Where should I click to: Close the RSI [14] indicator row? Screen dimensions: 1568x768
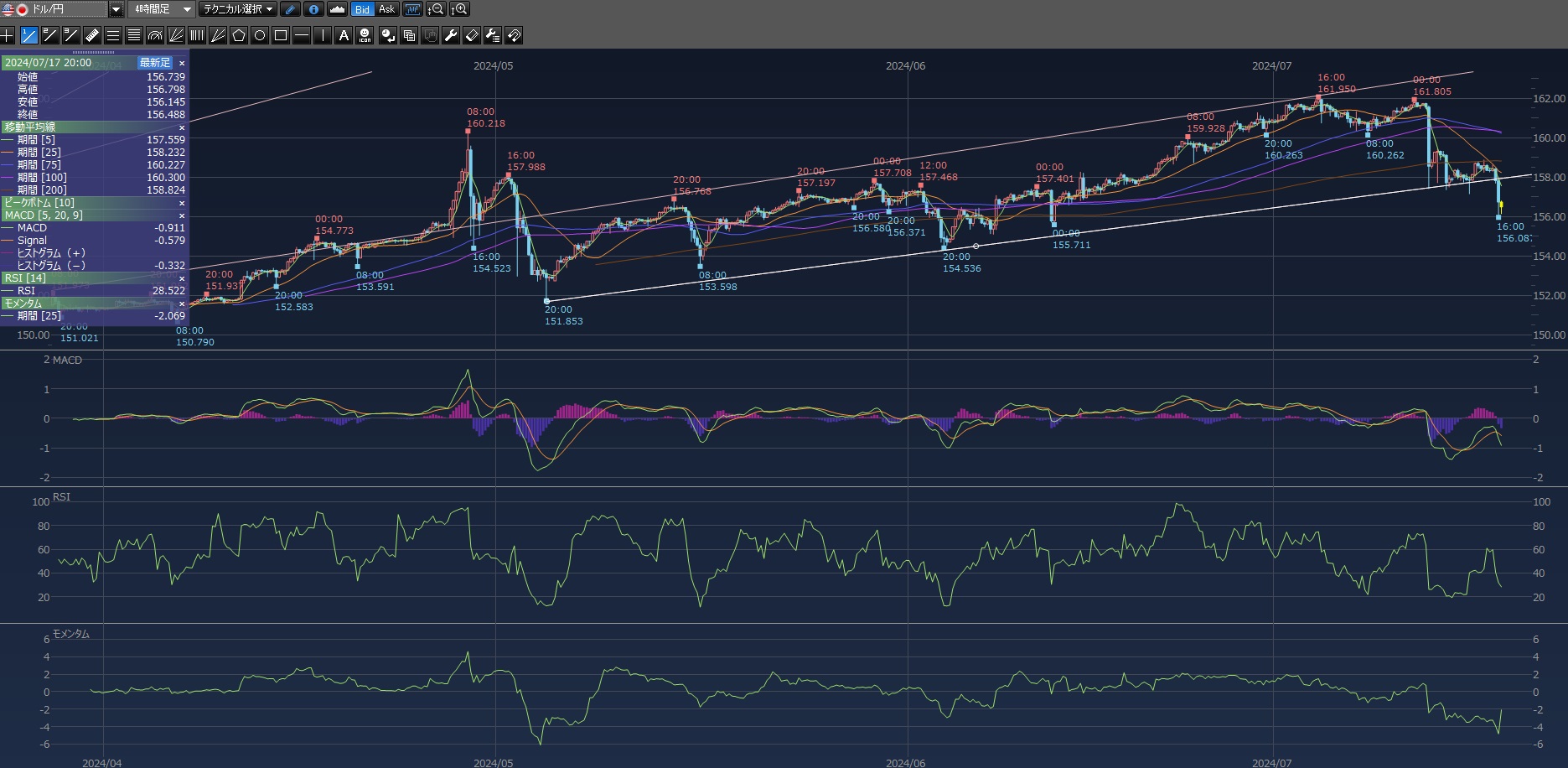182,278
